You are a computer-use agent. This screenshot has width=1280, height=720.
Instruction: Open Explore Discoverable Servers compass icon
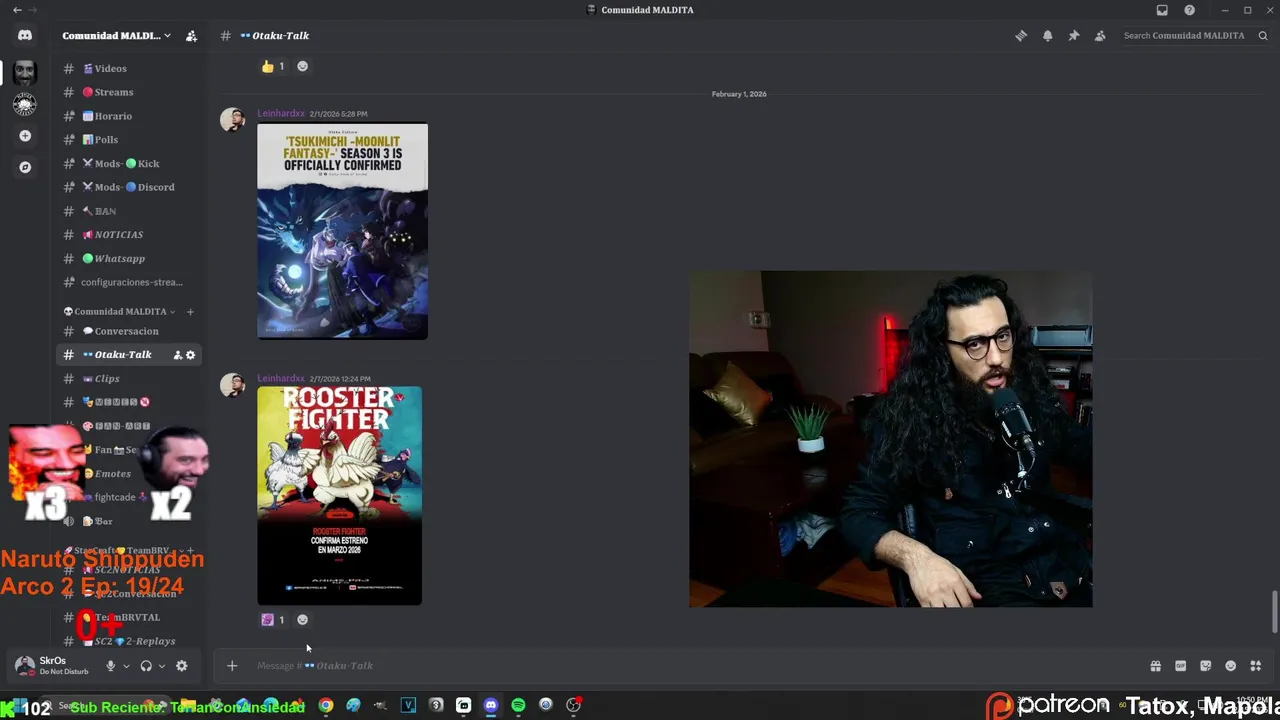25,167
